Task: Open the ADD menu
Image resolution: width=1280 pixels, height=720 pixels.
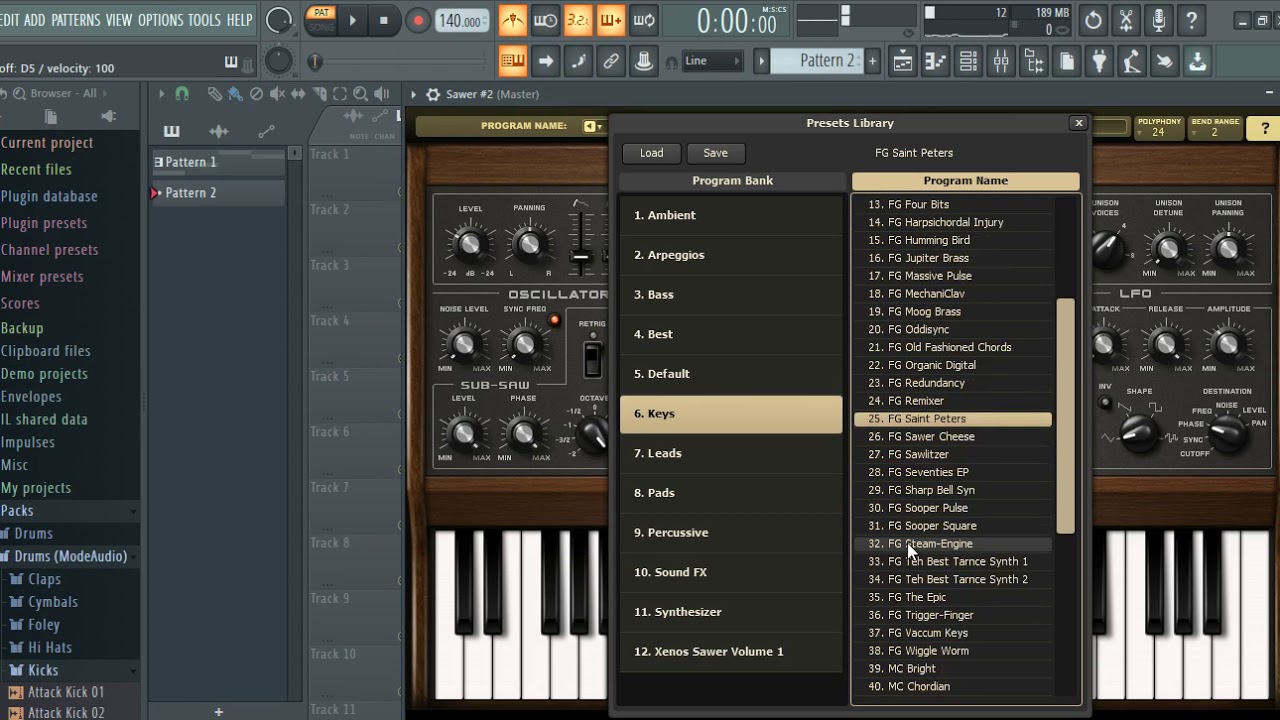Action: click(x=35, y=20)
